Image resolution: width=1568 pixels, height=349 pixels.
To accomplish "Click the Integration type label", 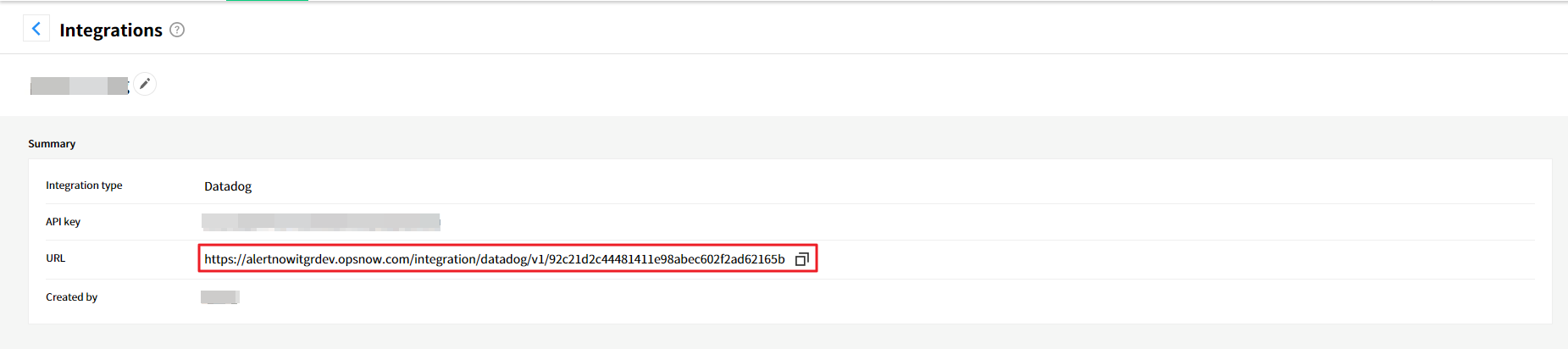I will 84,186.
